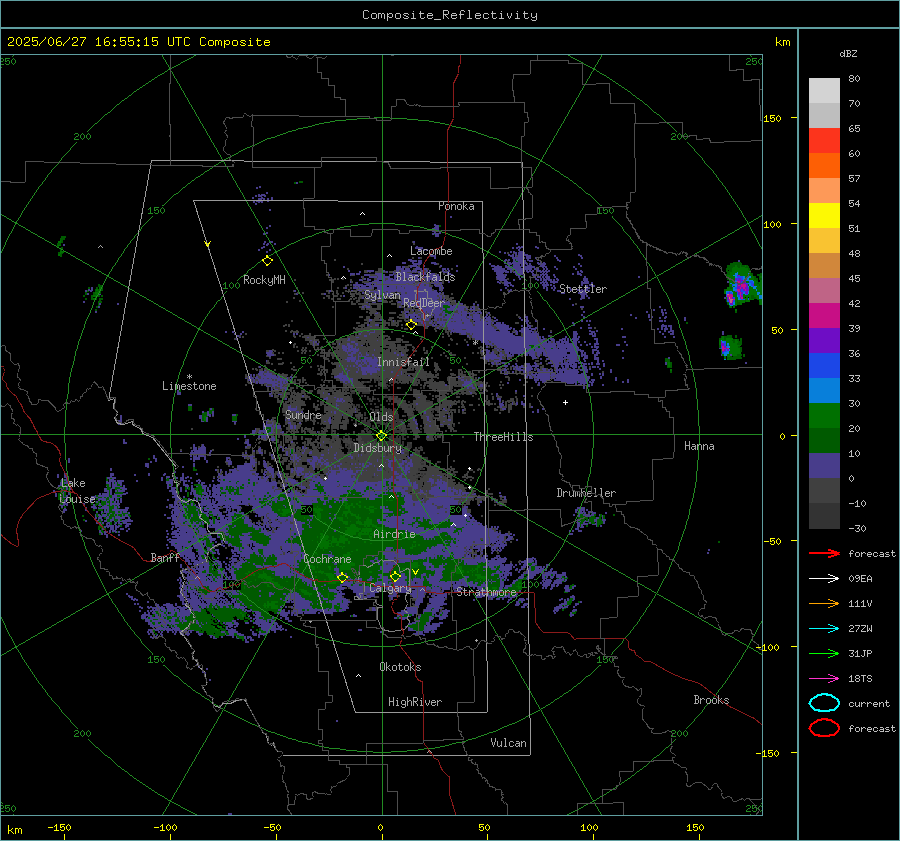
Task: Click the red forecast arrow legend icon
Action: tap(824, 553)
